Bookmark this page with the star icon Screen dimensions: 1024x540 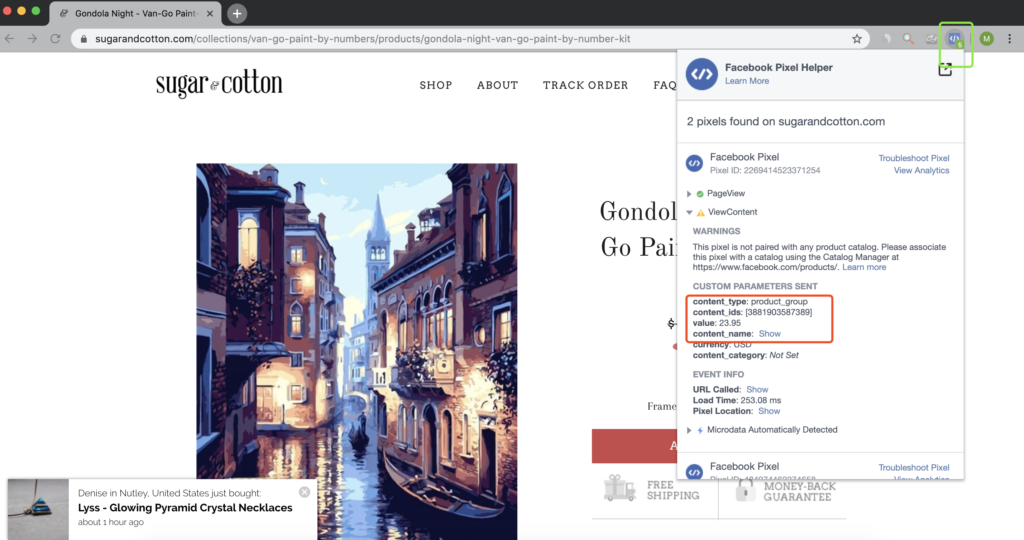pos(856,39)
